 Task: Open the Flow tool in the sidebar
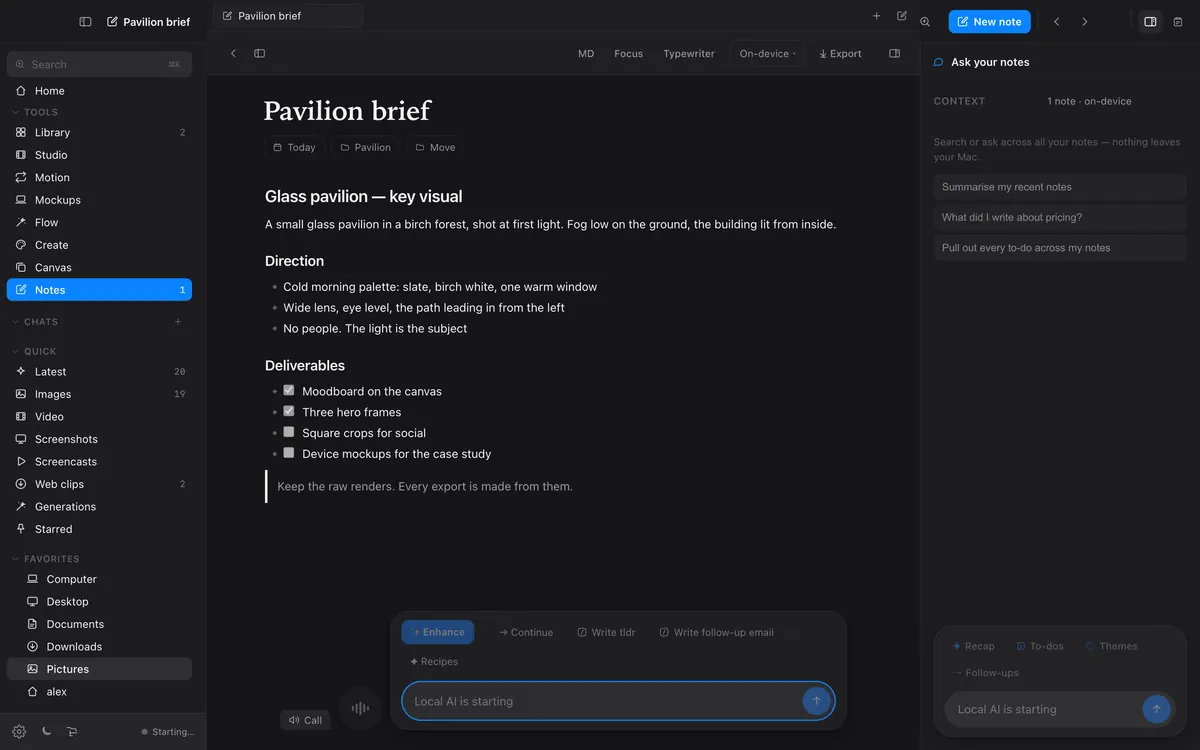(x=99, y=222)
